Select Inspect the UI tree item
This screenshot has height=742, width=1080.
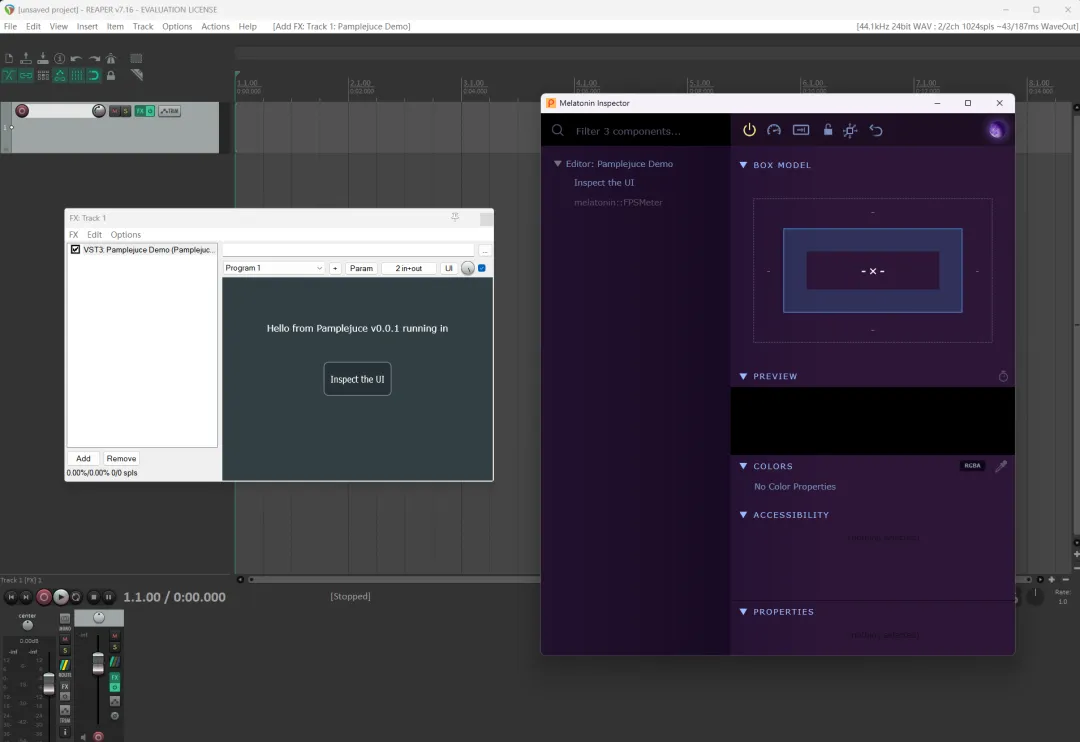(x=604, y=183)
